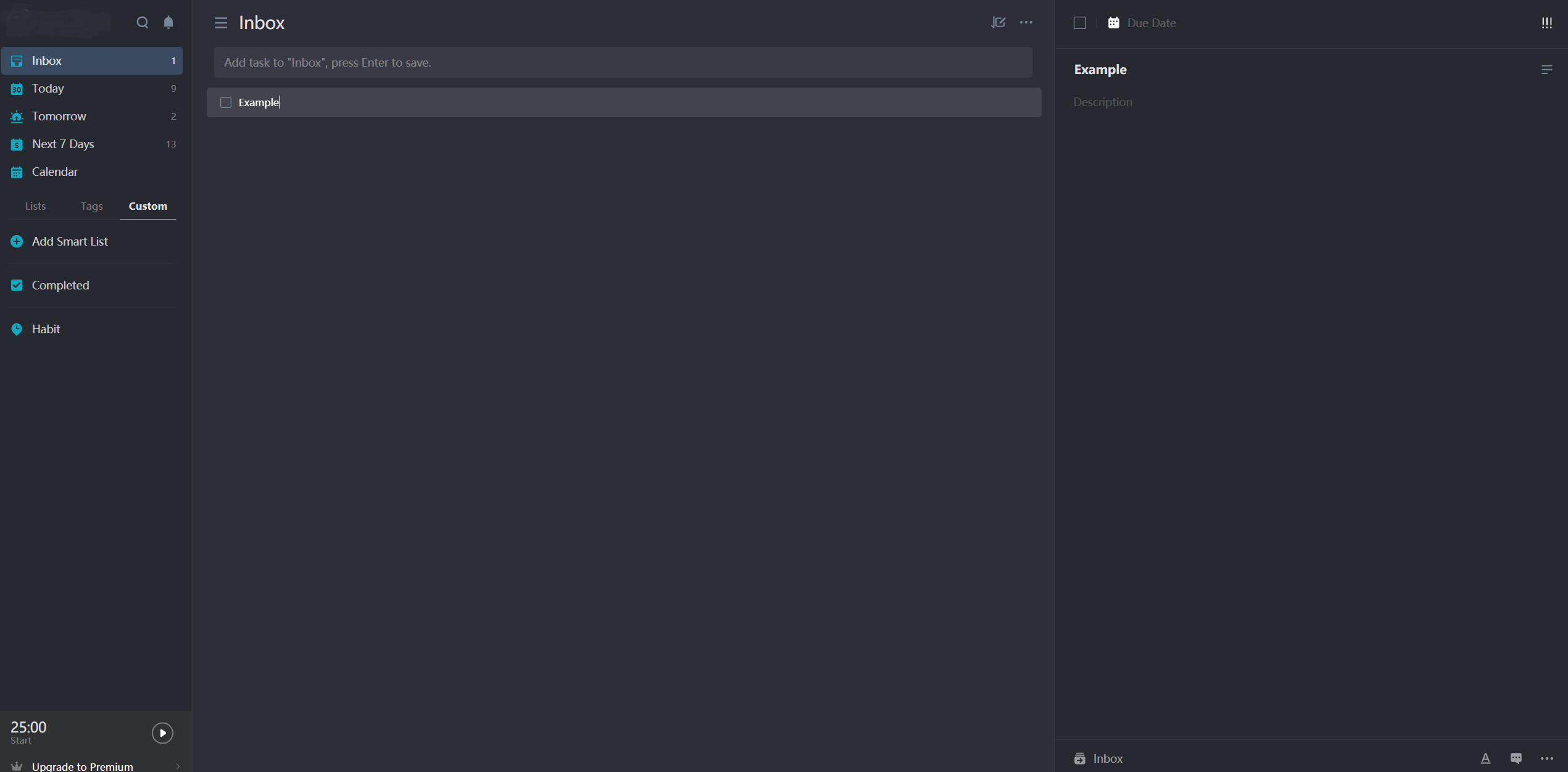The width and height of the screenshot is (1568, 772).
Task: Switch to the Tags tab
Action: click(x=91, y=206)
